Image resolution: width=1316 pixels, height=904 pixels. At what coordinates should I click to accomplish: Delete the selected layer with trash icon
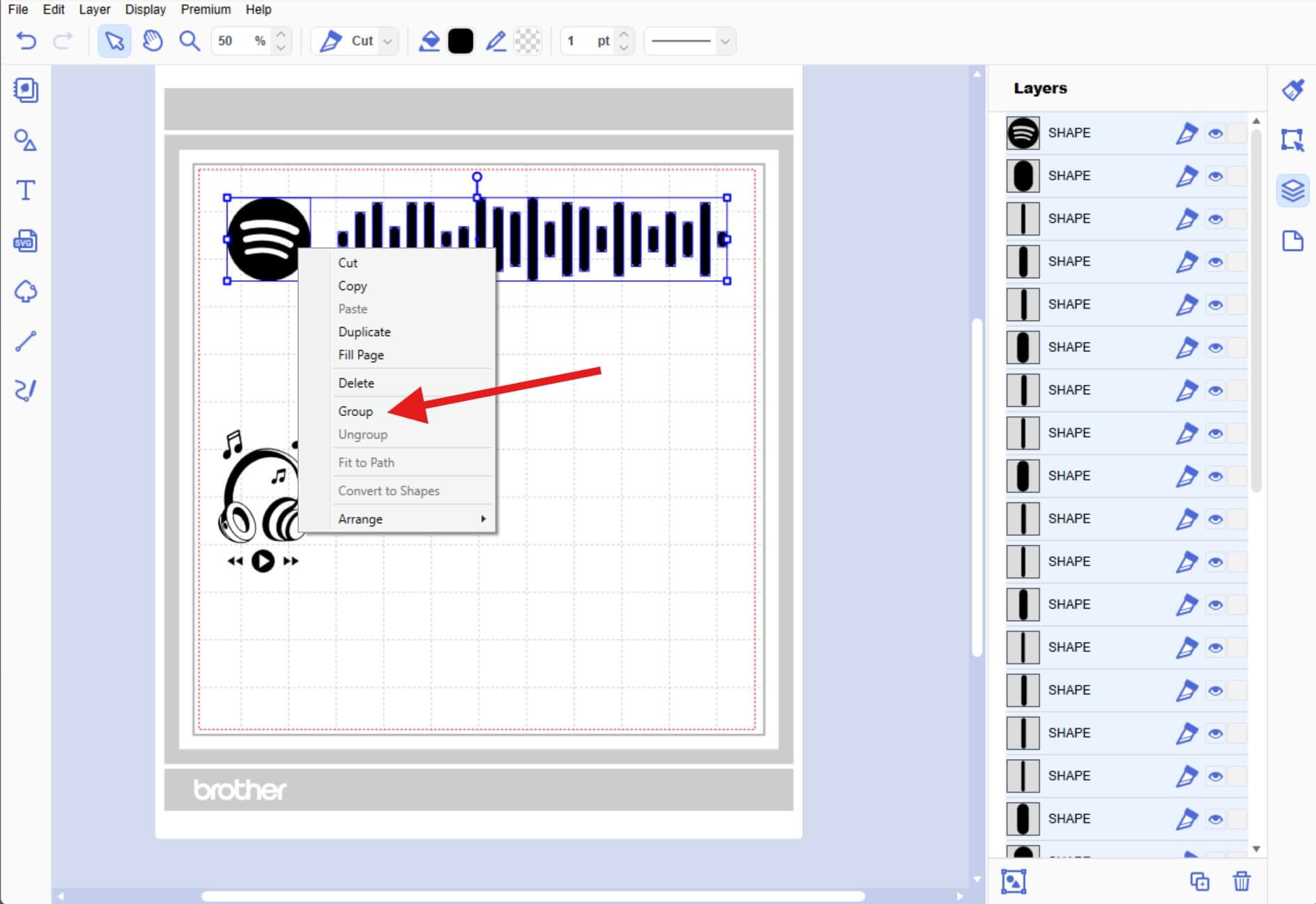[1242, 882]
